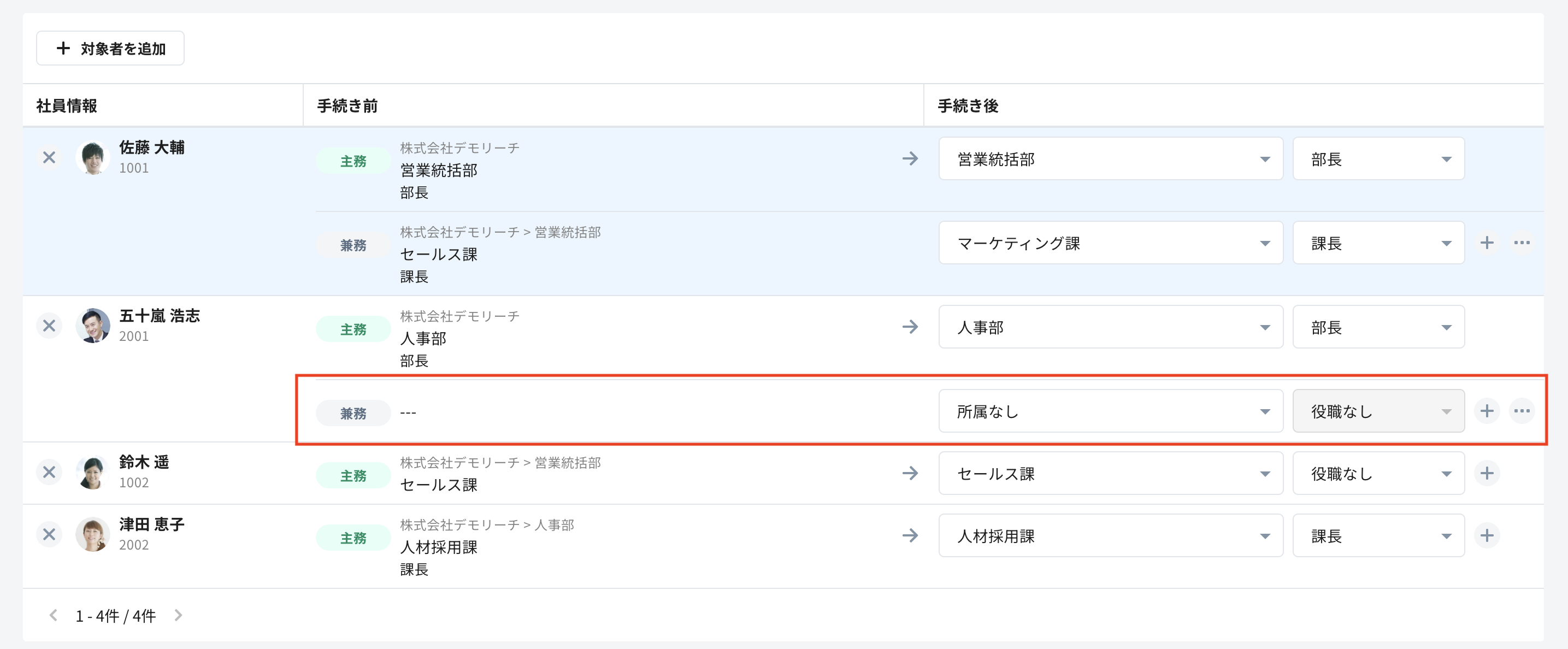Open 営業統括部 department dropdown
The height and width of the screenshot is (649, 1568).
tap(1110, 159)
